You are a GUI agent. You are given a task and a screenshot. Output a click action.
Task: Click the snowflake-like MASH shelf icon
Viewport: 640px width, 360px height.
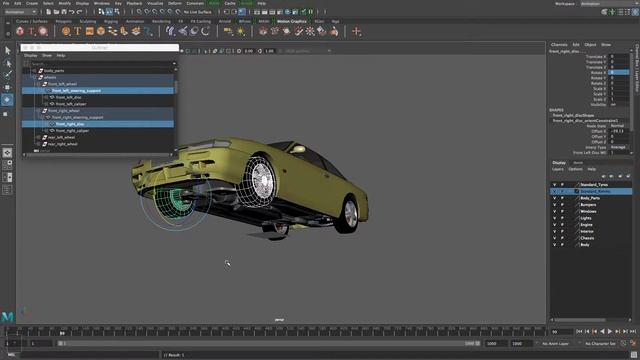tap(310, 31)
